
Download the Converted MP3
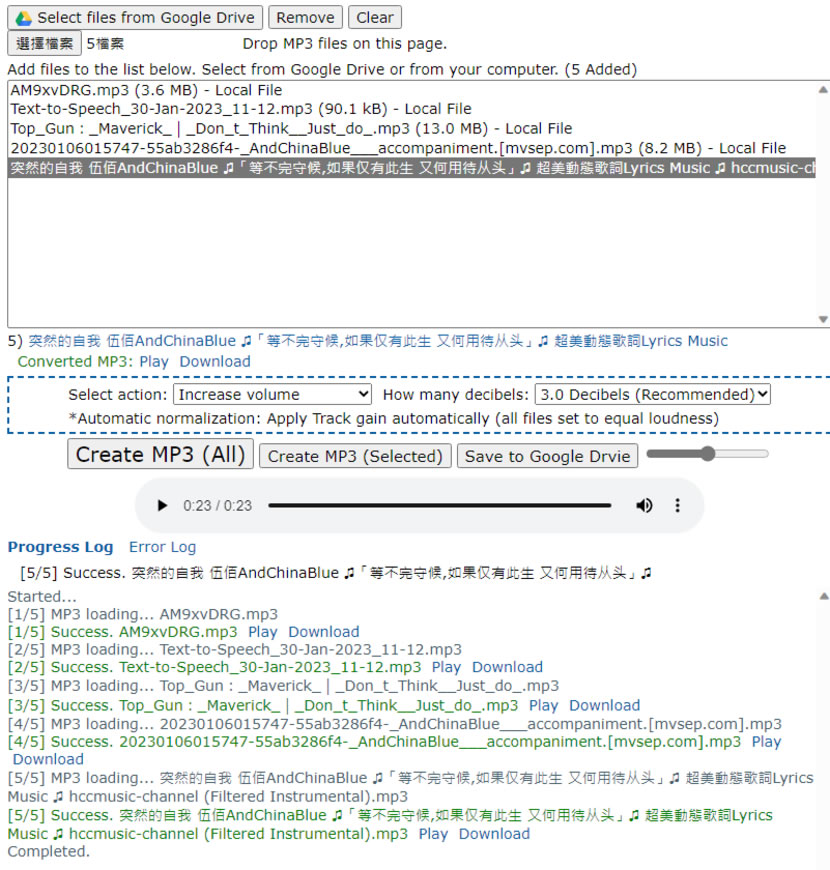[x=215, y=362]
